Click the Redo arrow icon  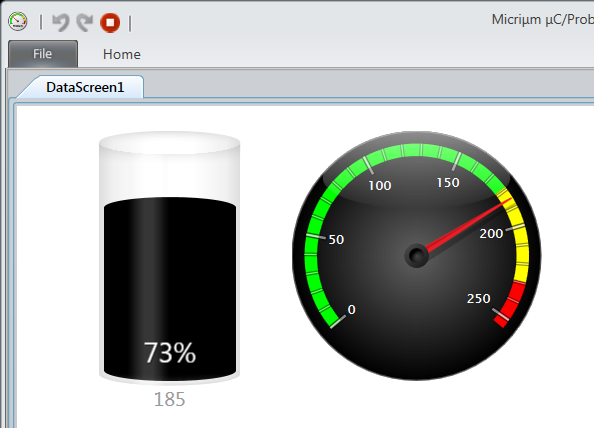[x=84, y=22]
